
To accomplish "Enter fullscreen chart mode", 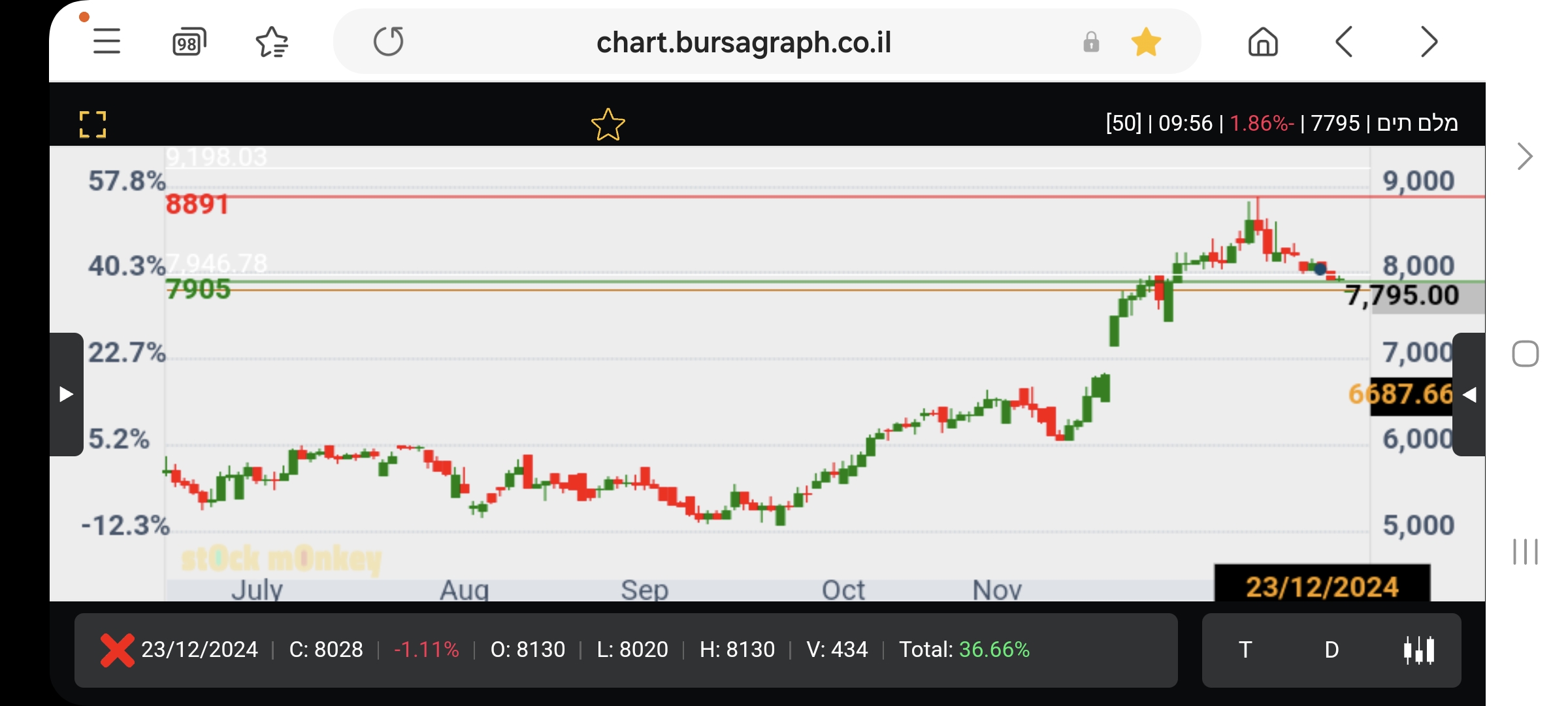I will point(93,124).
